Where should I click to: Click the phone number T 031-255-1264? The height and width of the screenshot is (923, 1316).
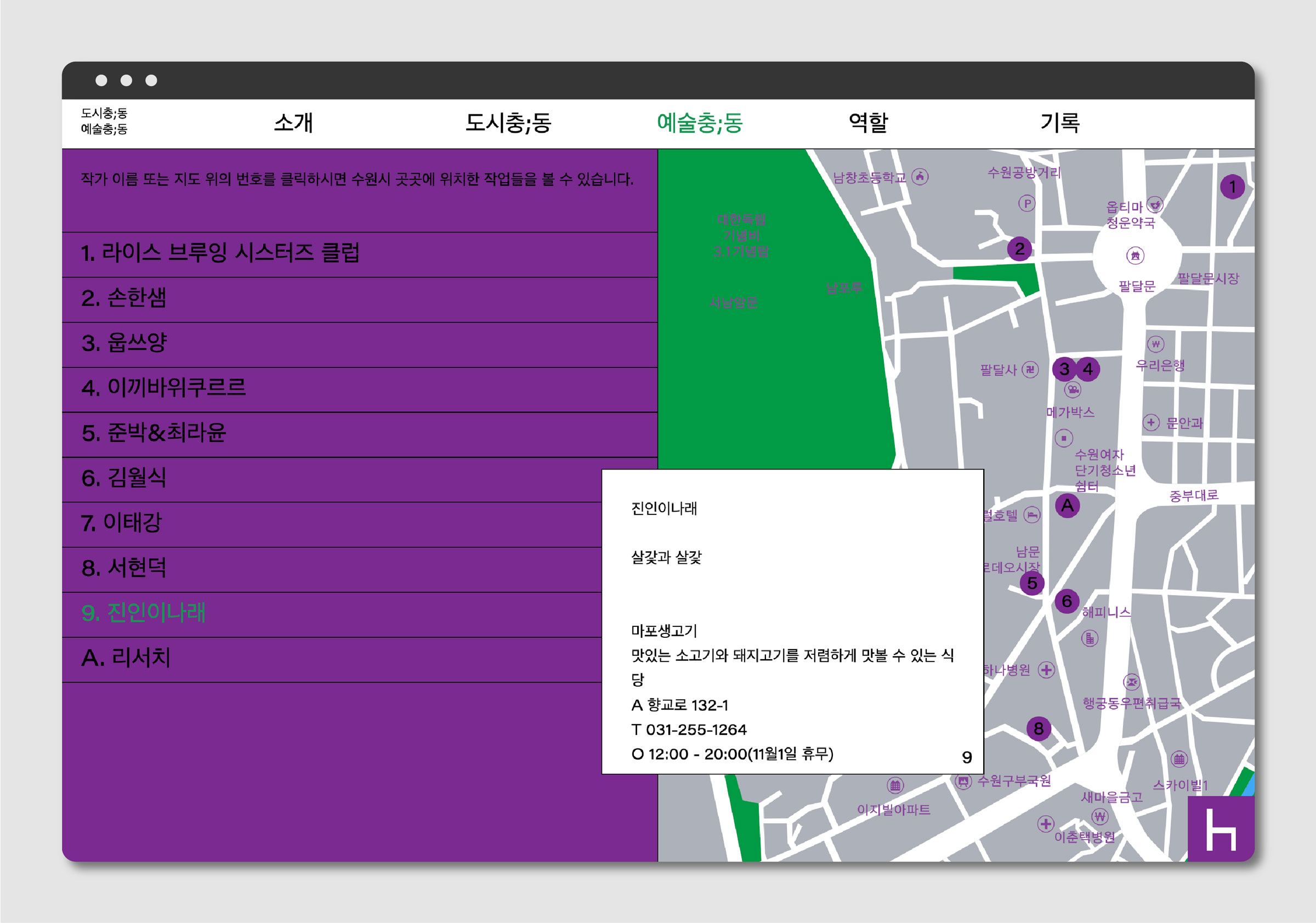pyautogui.click(x=689, y=730)
